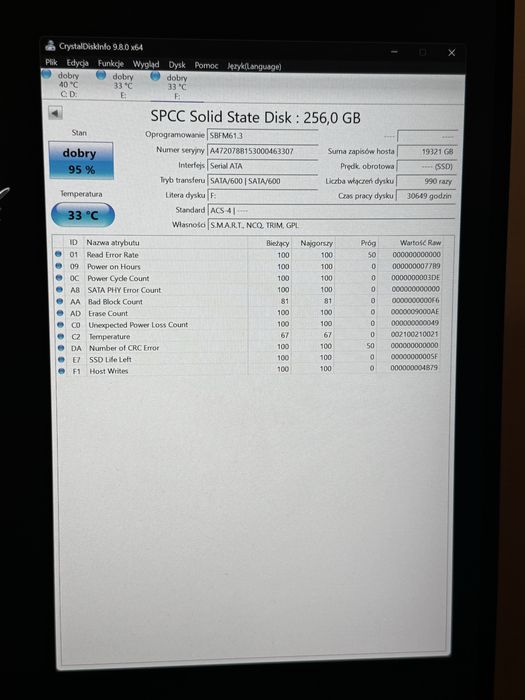Click the CrystalDiskInfo title bar icon

(50, 46)
